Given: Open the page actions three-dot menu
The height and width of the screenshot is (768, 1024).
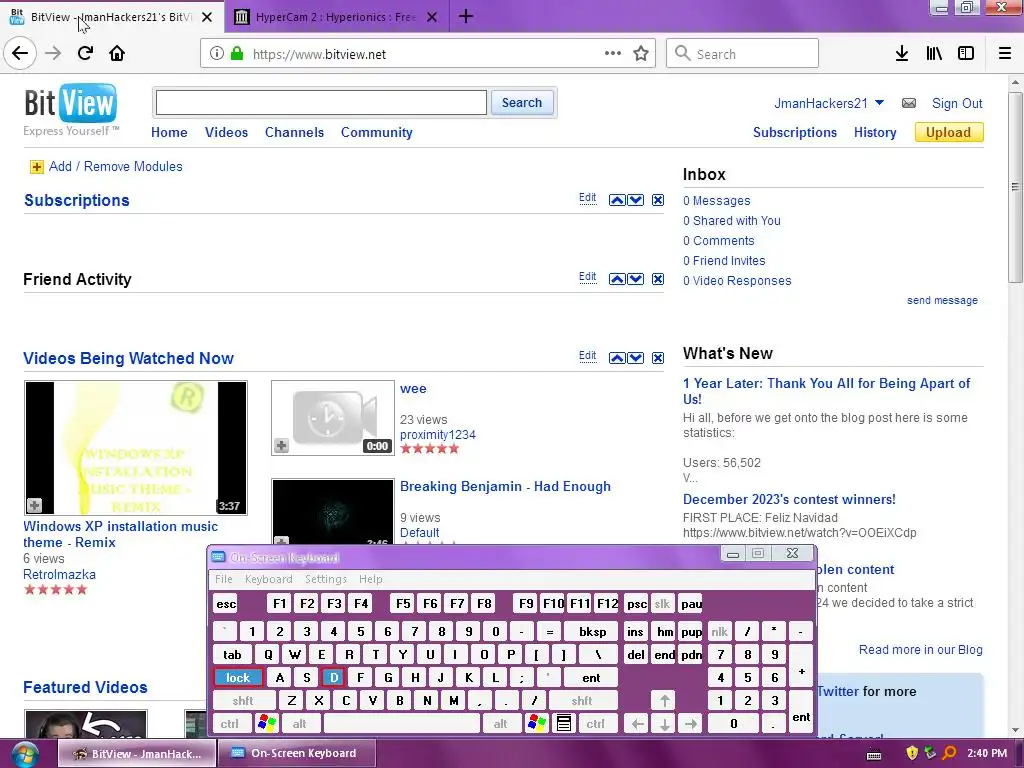Looking at the screenshot, I should point(613,53).
